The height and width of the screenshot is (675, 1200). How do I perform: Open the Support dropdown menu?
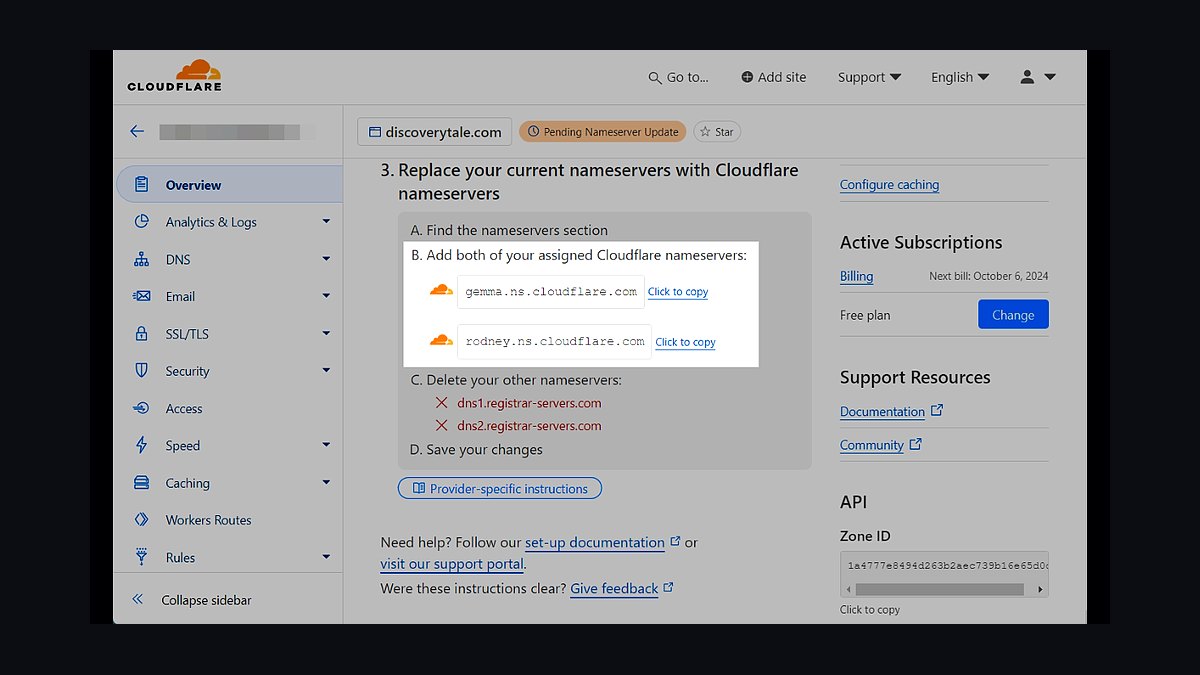coord(869,77)
